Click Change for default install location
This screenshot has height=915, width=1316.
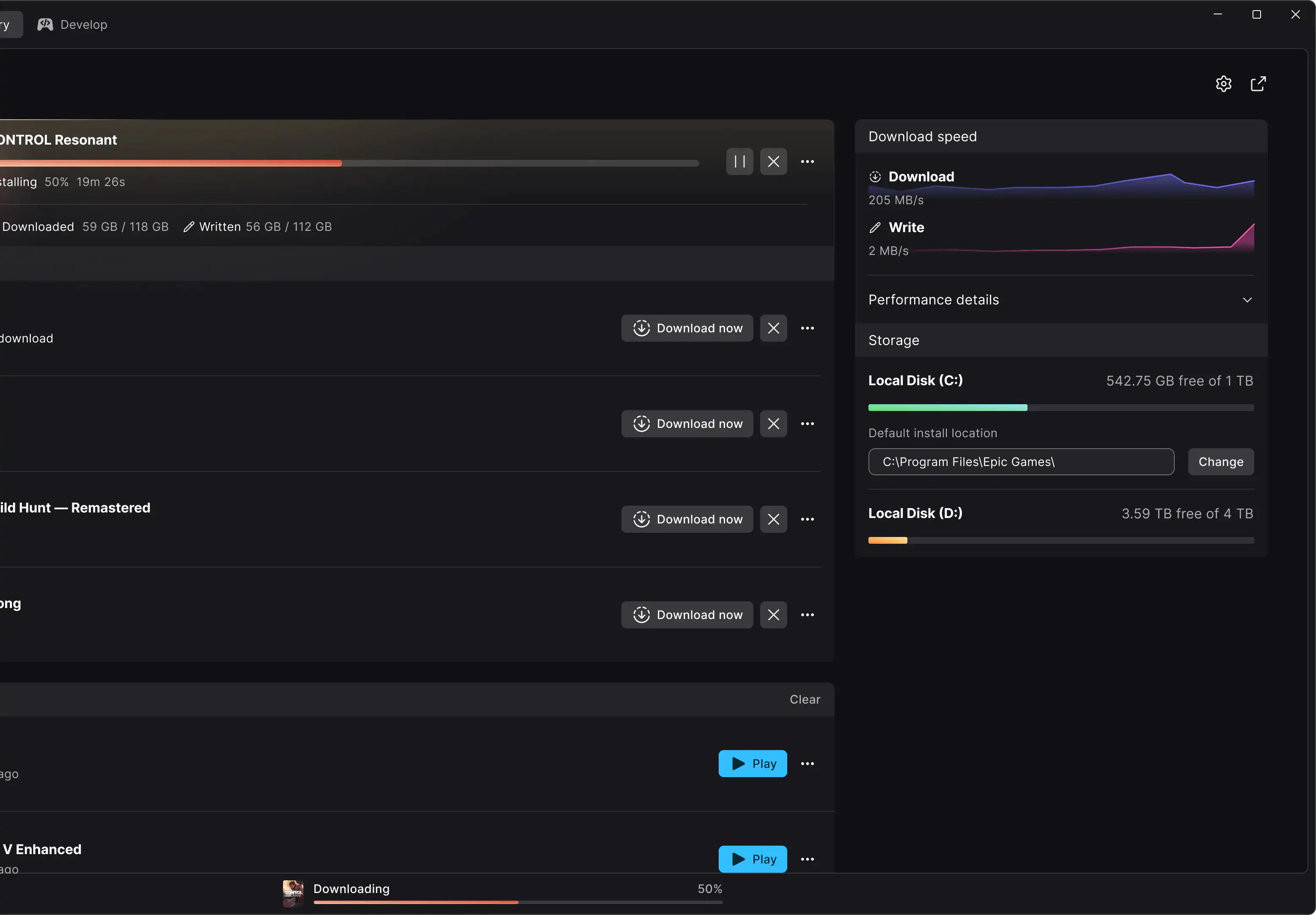(1221, 462)
